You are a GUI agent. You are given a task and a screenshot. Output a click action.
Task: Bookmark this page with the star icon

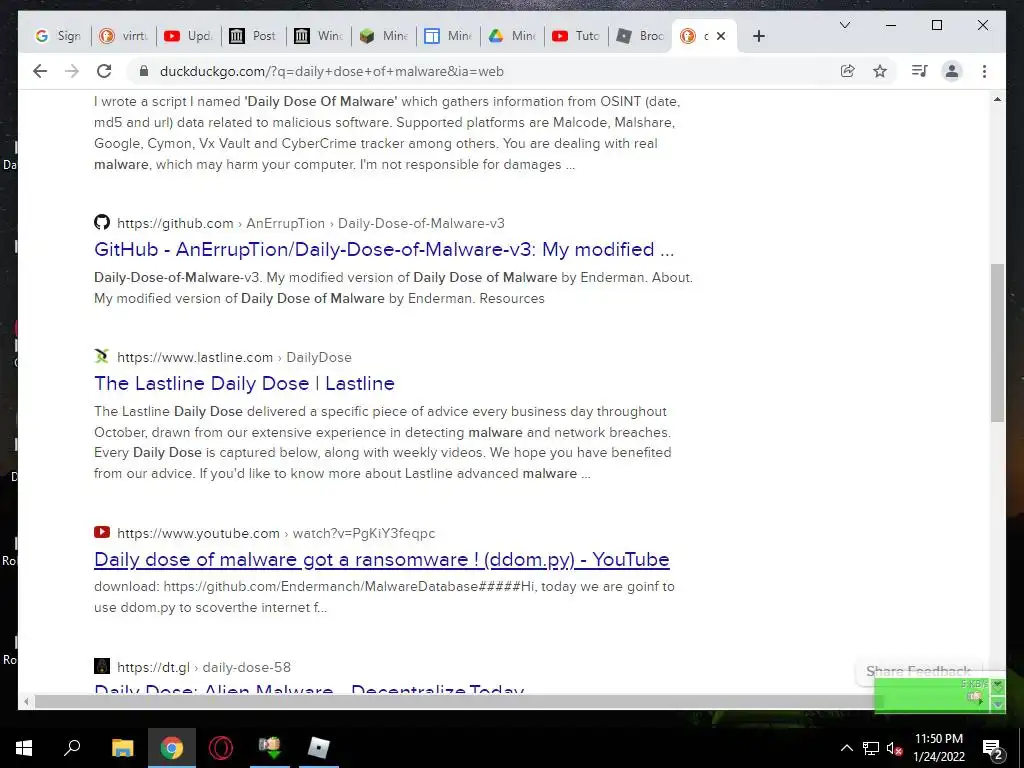(880, 71)
